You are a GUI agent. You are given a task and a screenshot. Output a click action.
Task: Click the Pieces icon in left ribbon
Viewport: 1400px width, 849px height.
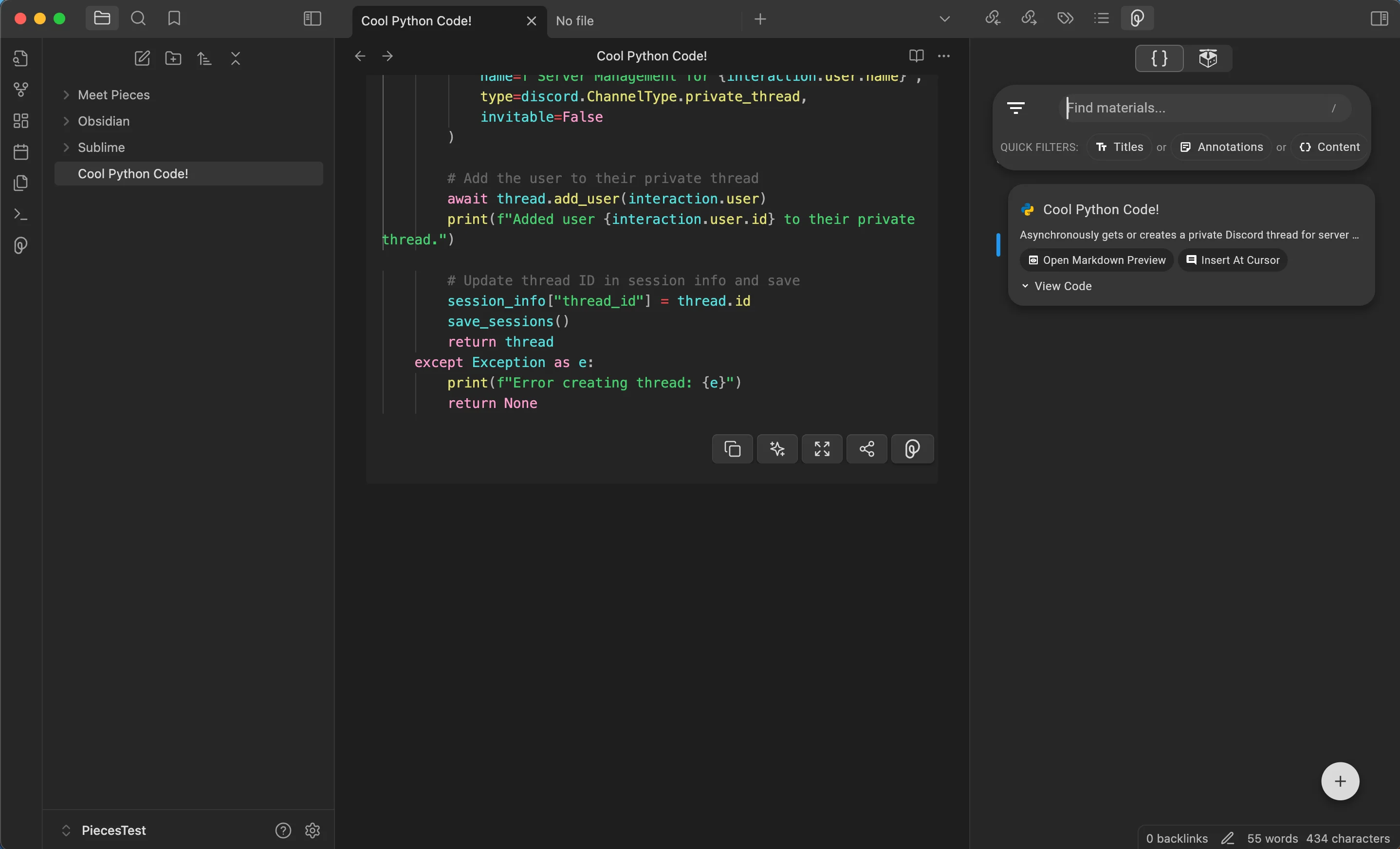pos(20,245)
